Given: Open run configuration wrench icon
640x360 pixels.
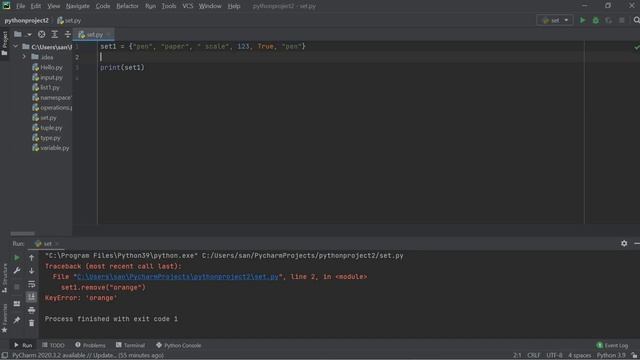Looking at the screenshot, I should coord(17,271).
